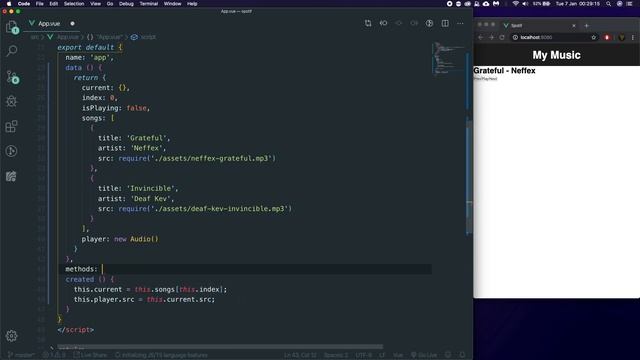
Task: Open the Extensions view
Action: (x=11, y=126)
